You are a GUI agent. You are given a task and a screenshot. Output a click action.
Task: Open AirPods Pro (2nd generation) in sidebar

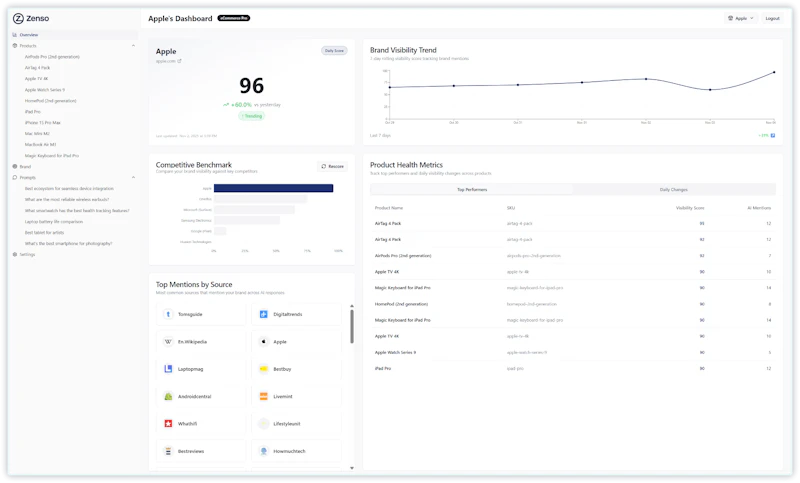[x=52, y=57]
